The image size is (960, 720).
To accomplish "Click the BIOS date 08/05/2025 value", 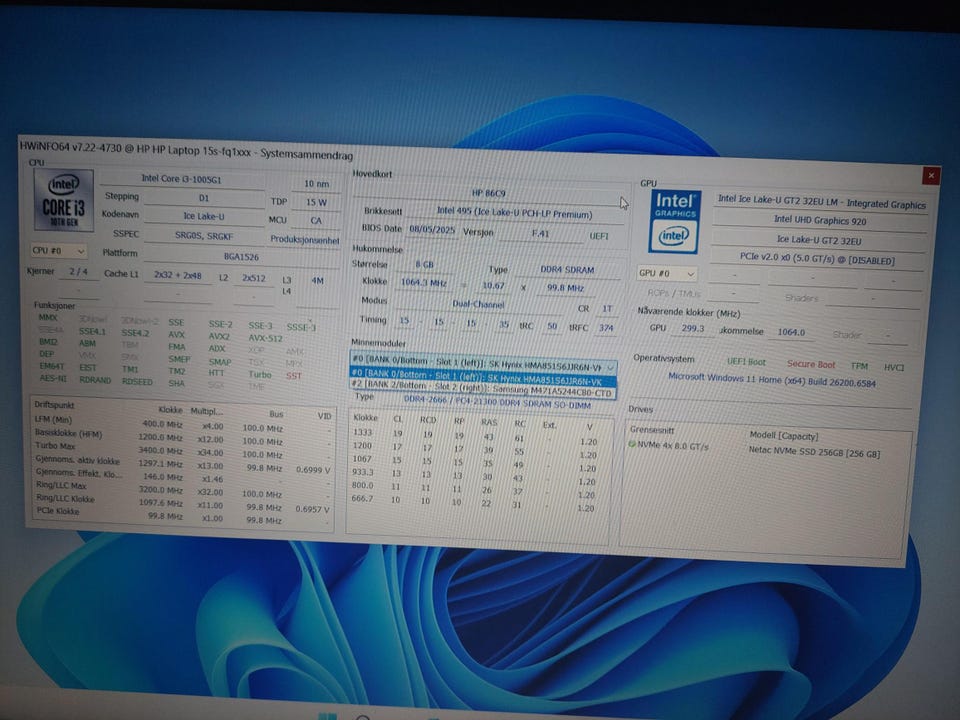I will pos(432,229).
